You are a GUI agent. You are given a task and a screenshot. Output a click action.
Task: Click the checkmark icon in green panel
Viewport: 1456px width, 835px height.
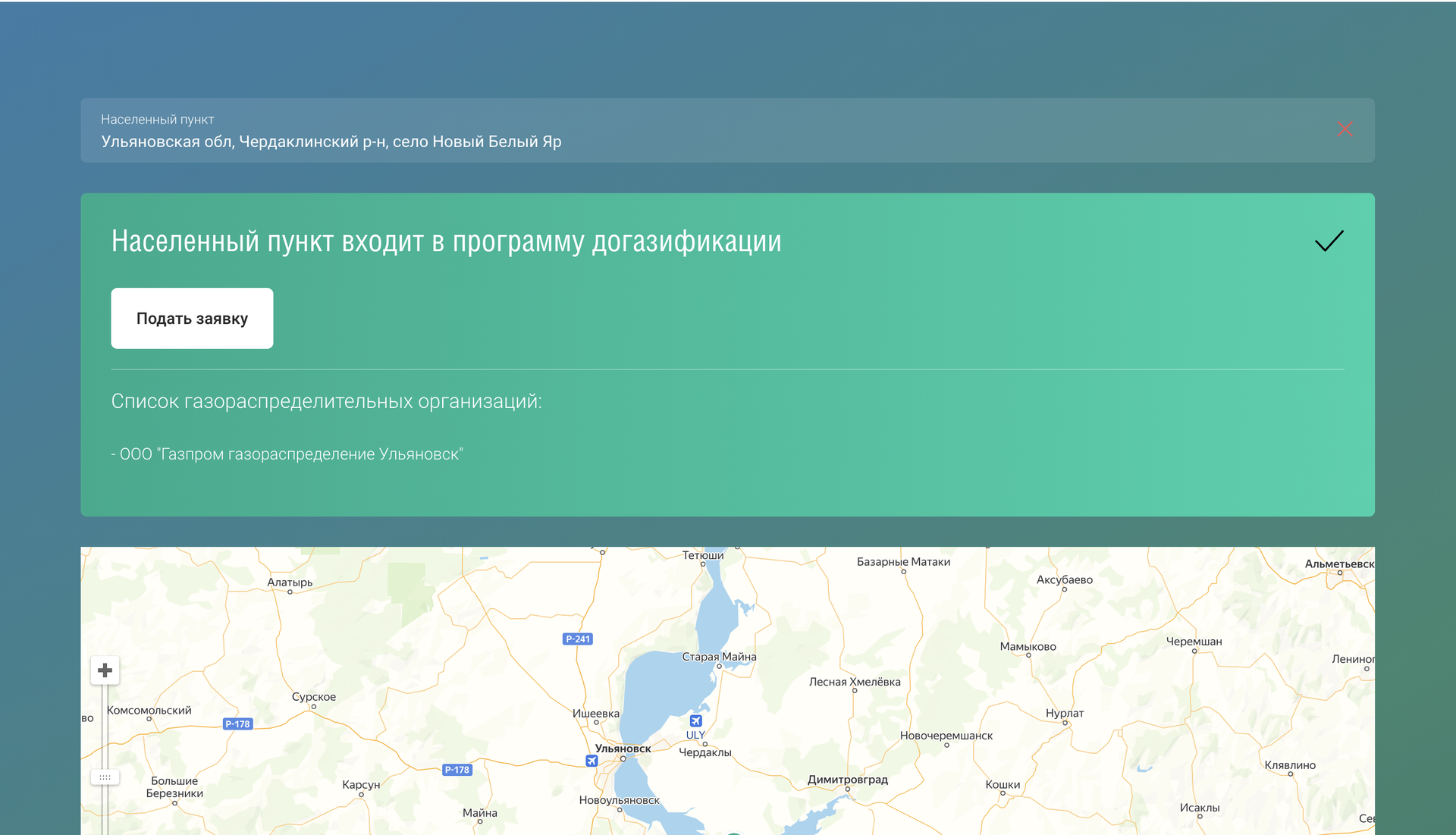[x=1329, y=241]
